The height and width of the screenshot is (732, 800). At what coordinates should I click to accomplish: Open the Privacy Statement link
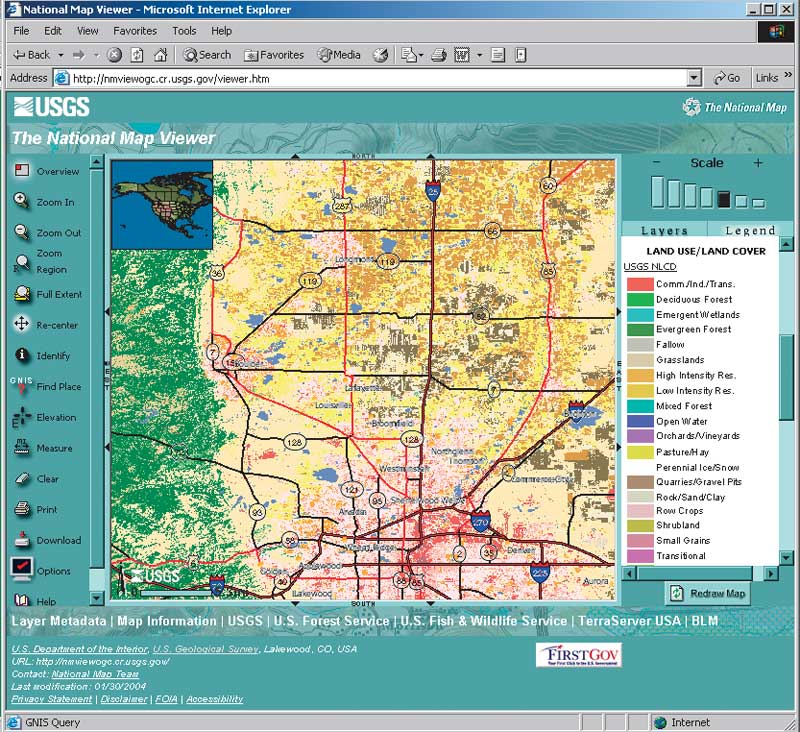coord(52,699)
